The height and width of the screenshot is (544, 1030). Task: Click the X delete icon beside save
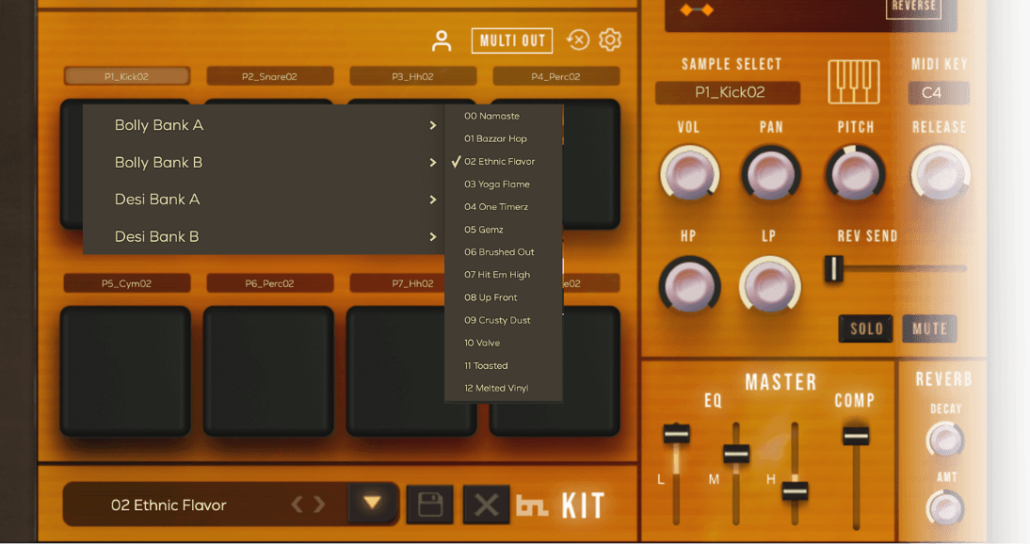486,505
